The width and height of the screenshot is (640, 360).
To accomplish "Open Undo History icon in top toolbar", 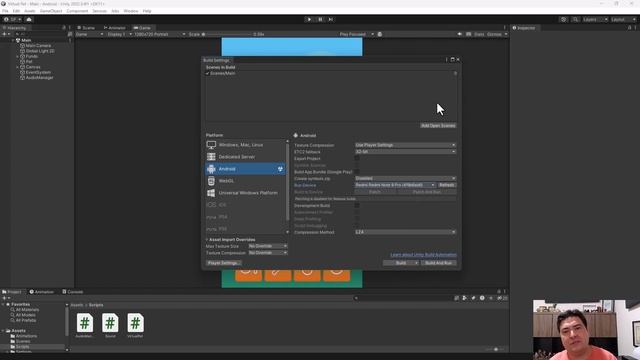I will [x=564, y=19].
